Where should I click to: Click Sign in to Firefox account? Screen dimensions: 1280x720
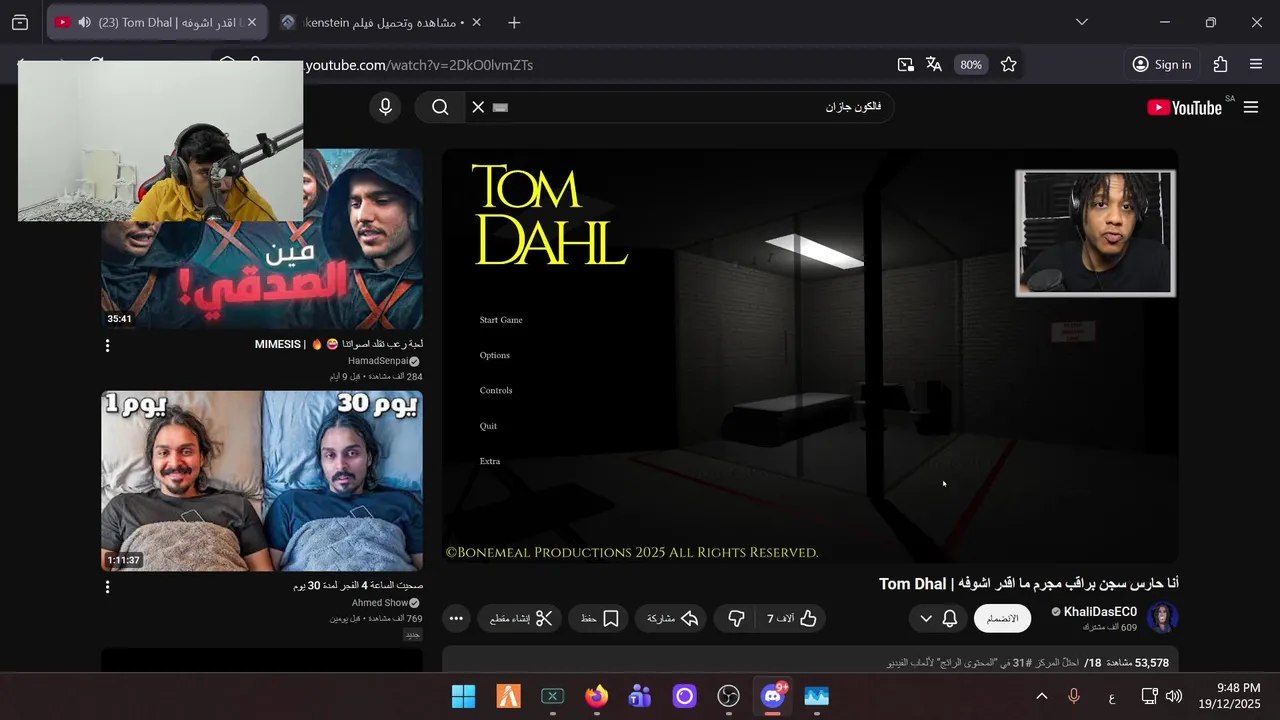[x=1162, y=65]
